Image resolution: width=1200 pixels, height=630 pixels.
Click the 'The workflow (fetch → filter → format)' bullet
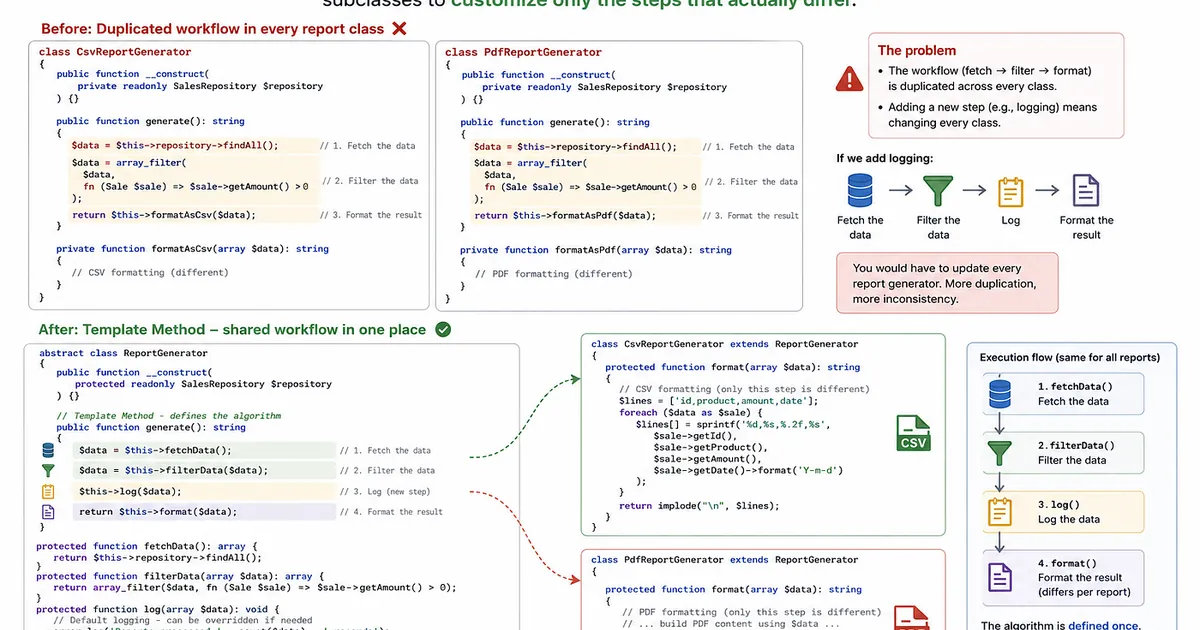tap(990, 78)
